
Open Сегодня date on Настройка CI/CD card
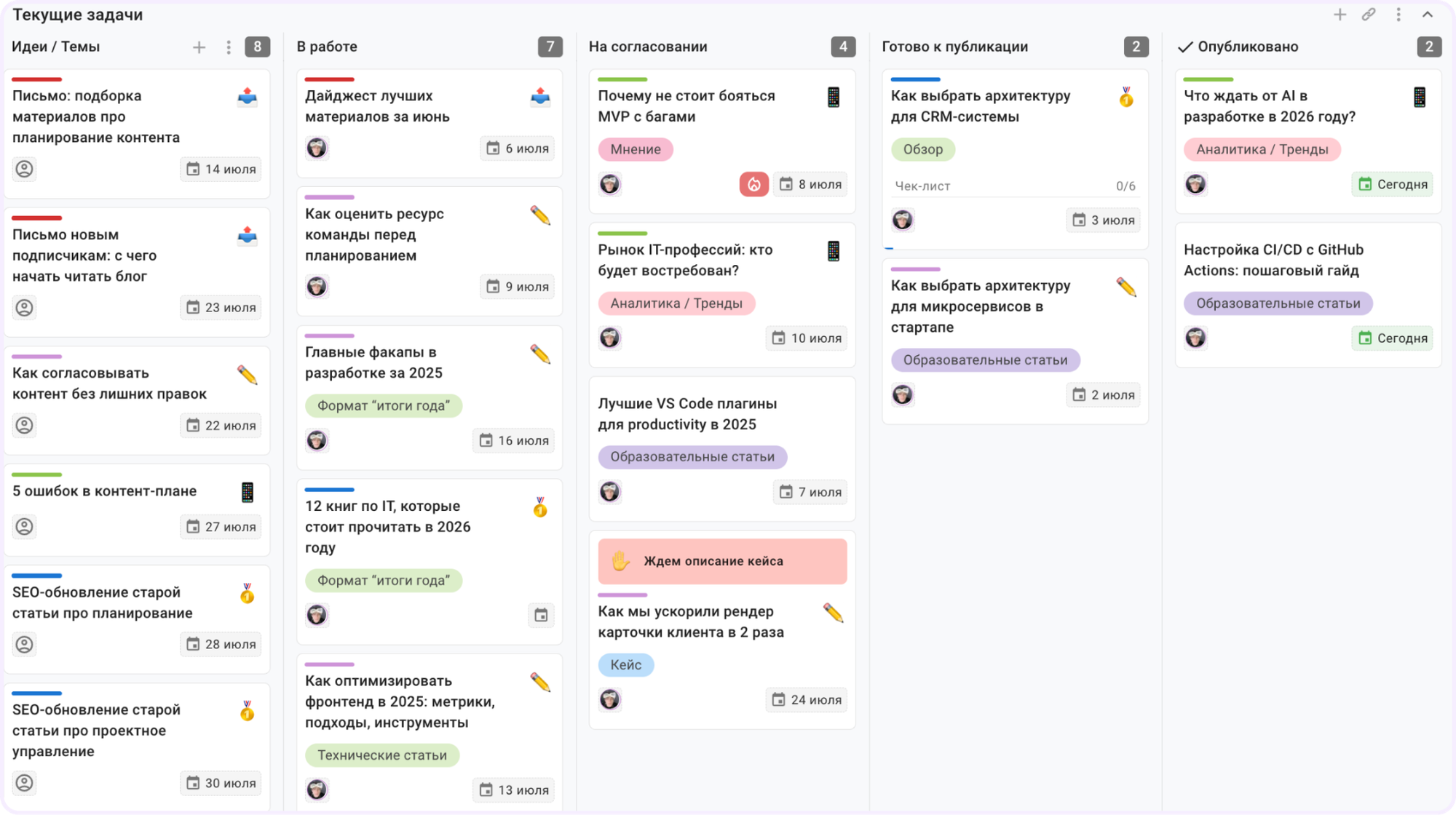[1393, 338]
